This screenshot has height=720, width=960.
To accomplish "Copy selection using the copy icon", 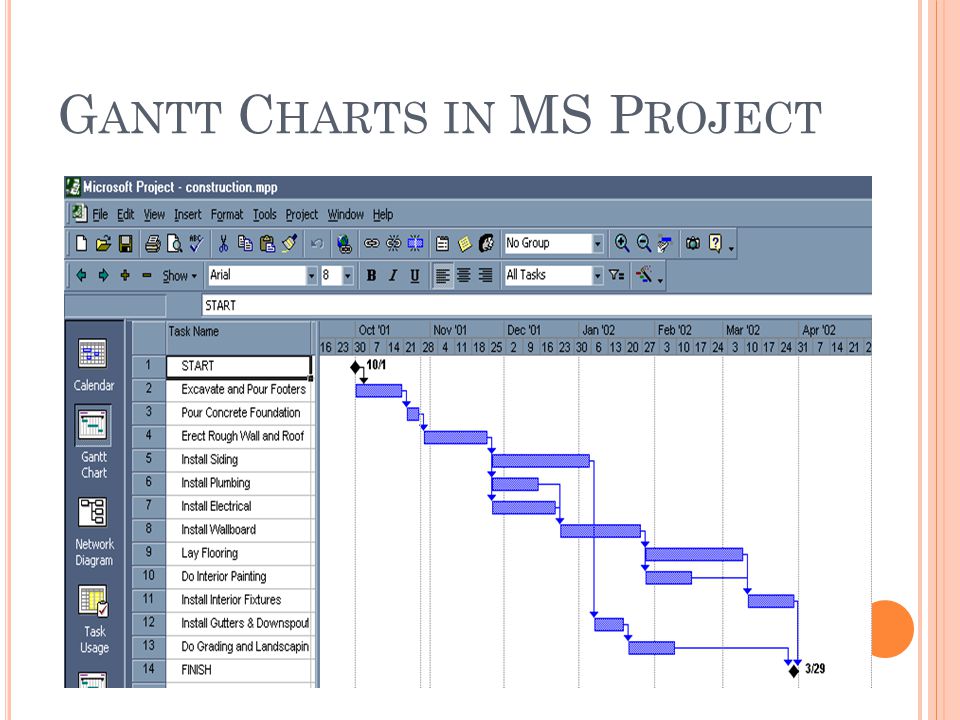I will (x=246, y=244).
